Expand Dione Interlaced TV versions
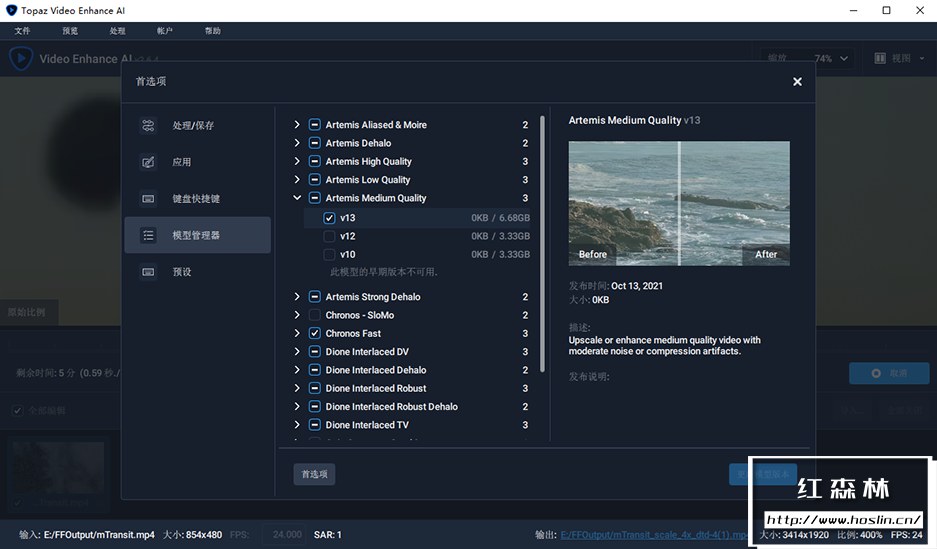The width and height of the screenshot is (937, 549). coord(297,425)
